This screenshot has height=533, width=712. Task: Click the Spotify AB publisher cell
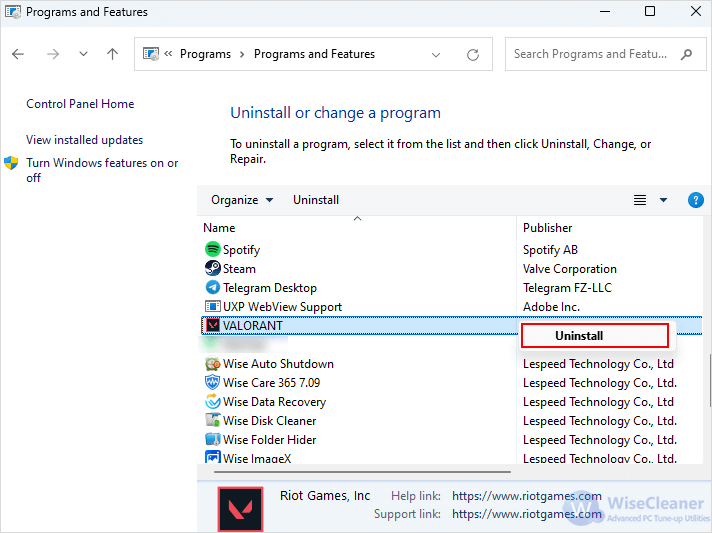click(550, 250)
